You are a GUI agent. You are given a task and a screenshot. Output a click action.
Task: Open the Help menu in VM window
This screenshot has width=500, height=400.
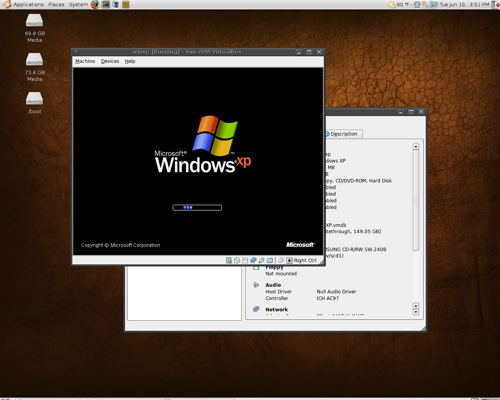pos(130,61)
